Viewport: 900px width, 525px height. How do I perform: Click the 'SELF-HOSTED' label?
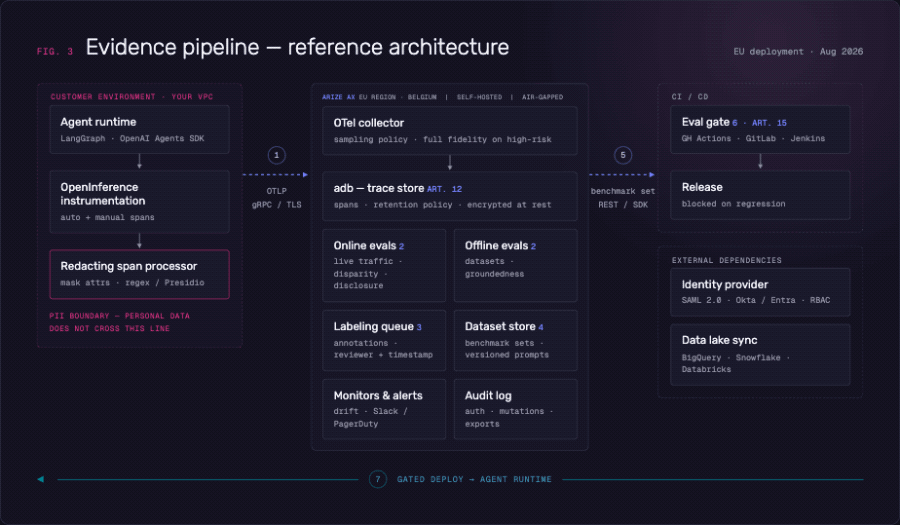click(479, 97)
